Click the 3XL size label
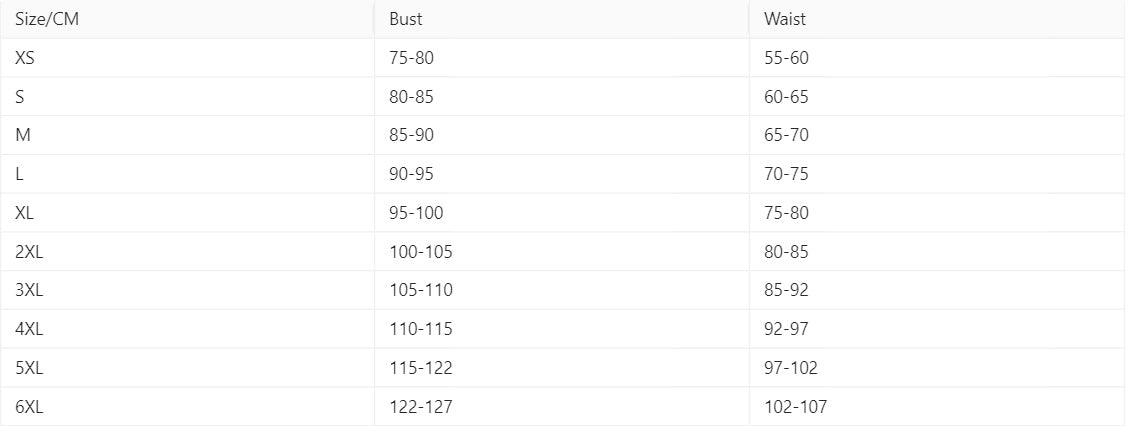 tap(29, 290)
